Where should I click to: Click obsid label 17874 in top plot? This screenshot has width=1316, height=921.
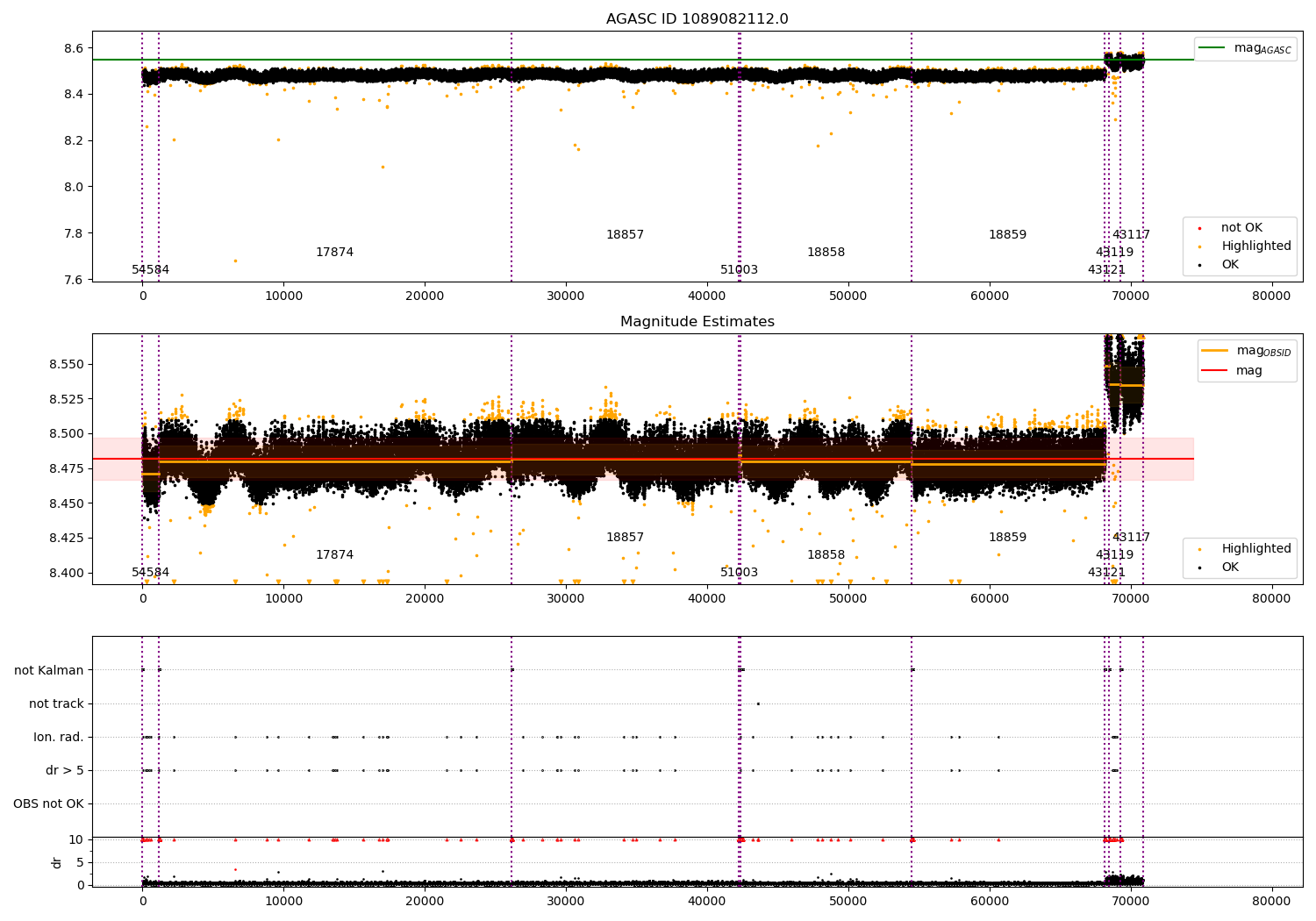point(334,252)
